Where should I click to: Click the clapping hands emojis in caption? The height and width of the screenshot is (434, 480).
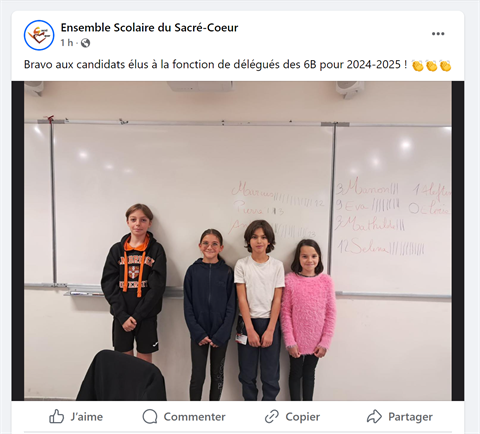432,65
